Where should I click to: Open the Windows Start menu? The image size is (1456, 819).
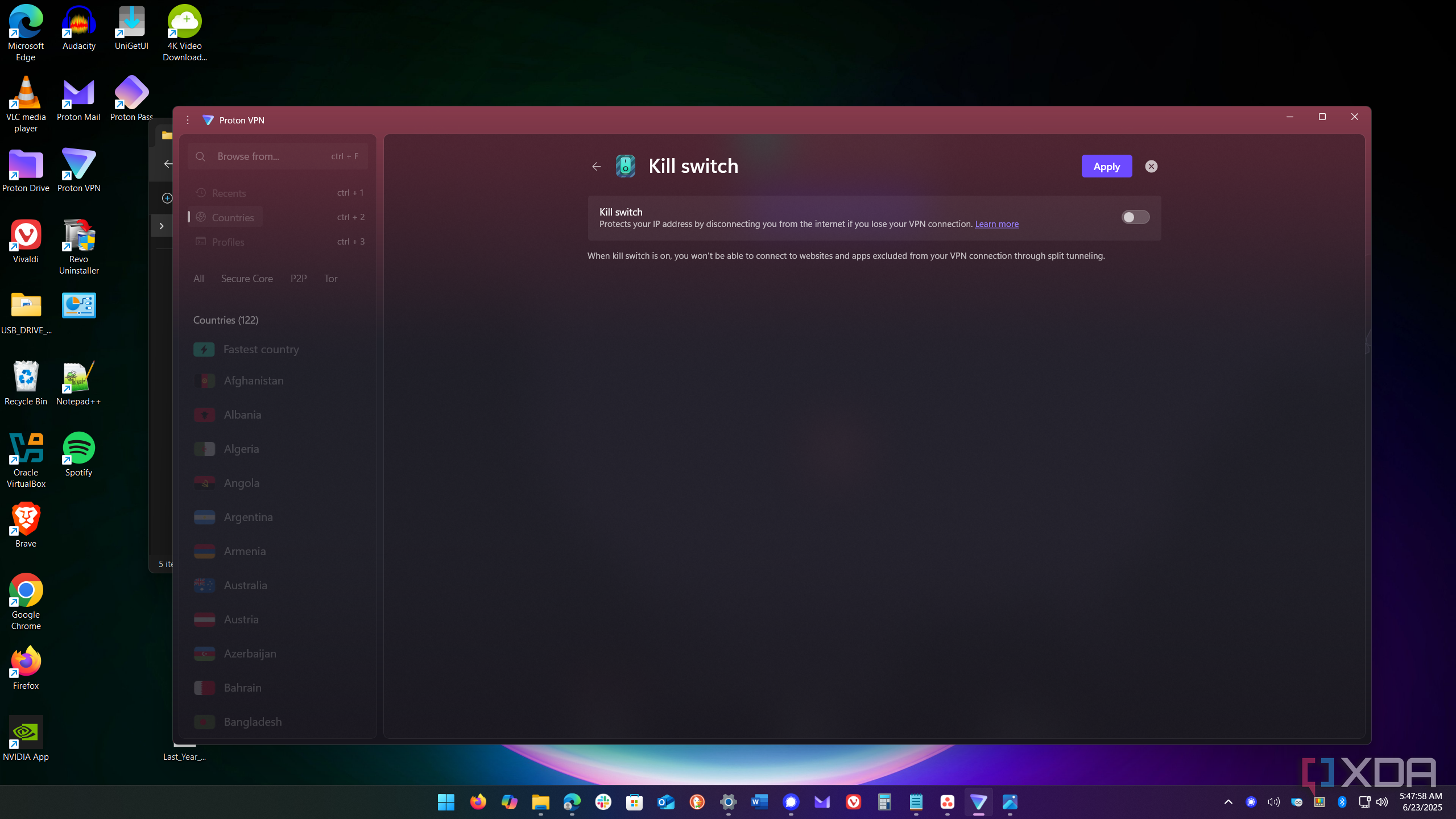[446, 802]
